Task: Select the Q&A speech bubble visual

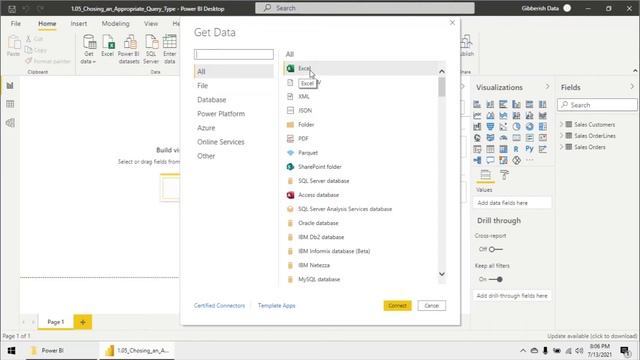Action: (x=490, y=160)
